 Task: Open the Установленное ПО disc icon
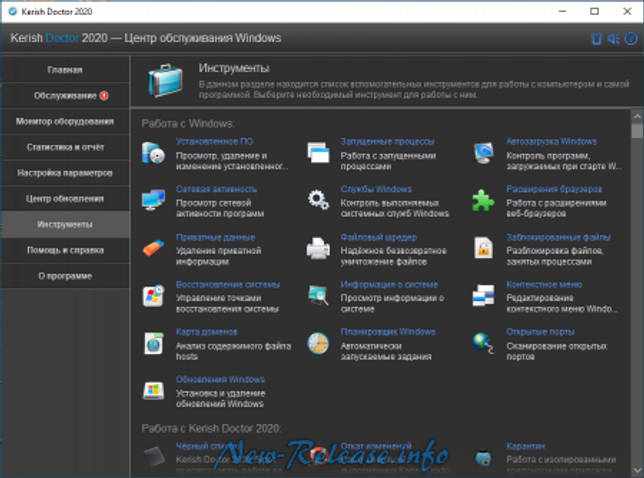click(153, 154)
